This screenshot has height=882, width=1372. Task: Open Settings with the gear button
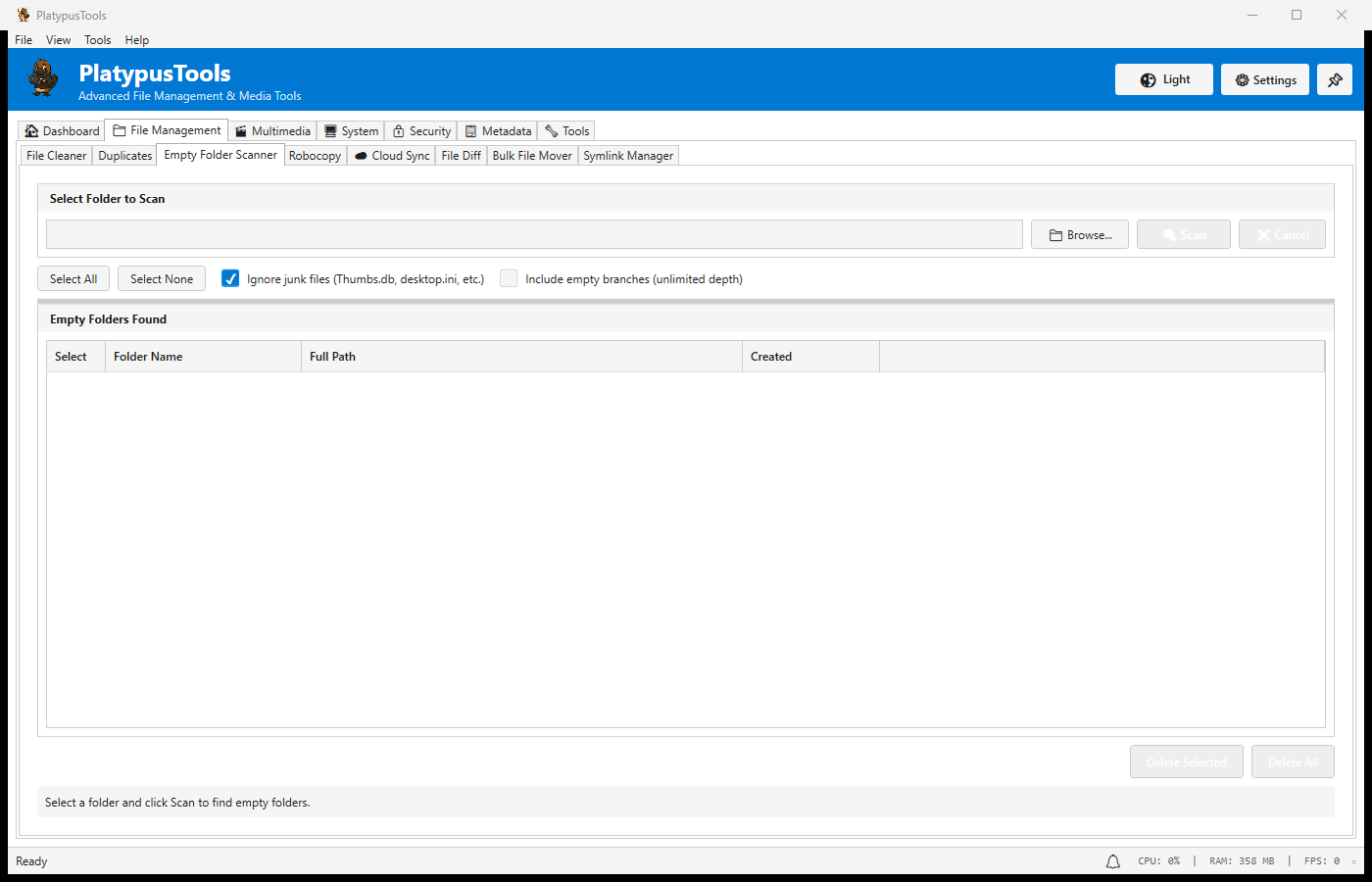(1264, 80)
